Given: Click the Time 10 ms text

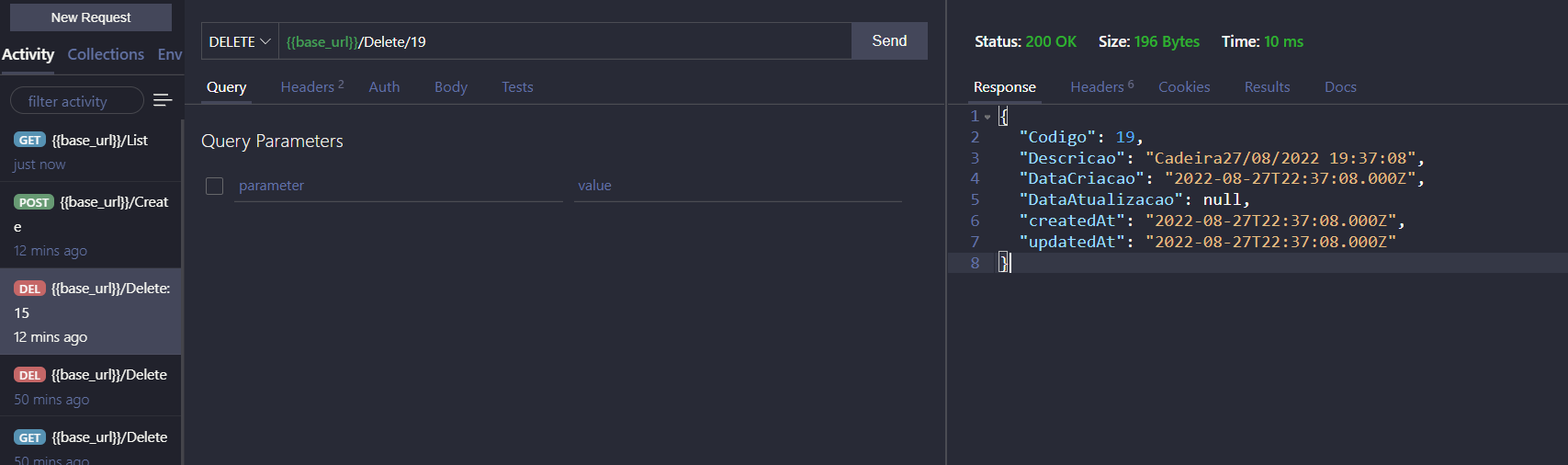Looking at the screenshot, I should [1262, 41].
